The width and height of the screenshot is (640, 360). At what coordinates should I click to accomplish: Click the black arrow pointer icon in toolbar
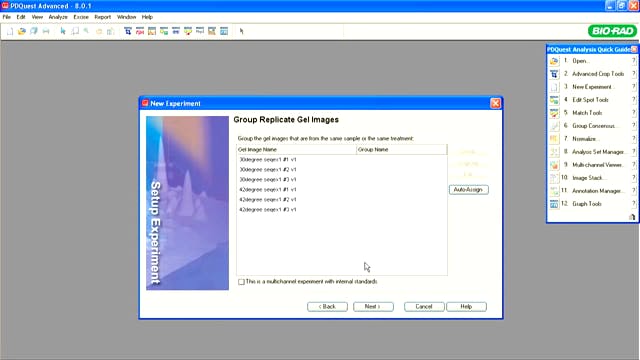(242, 31)
